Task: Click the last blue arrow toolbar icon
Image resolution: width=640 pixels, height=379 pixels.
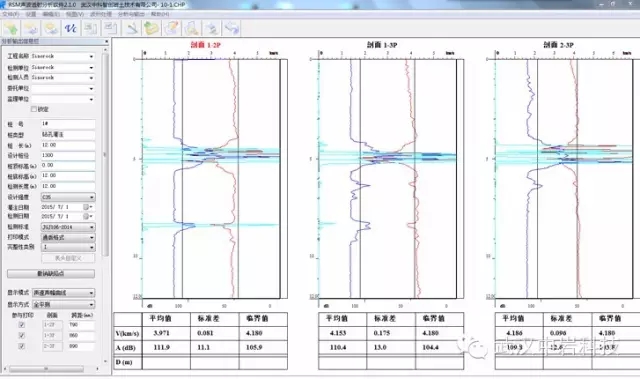Action: [x=231, y=28]
